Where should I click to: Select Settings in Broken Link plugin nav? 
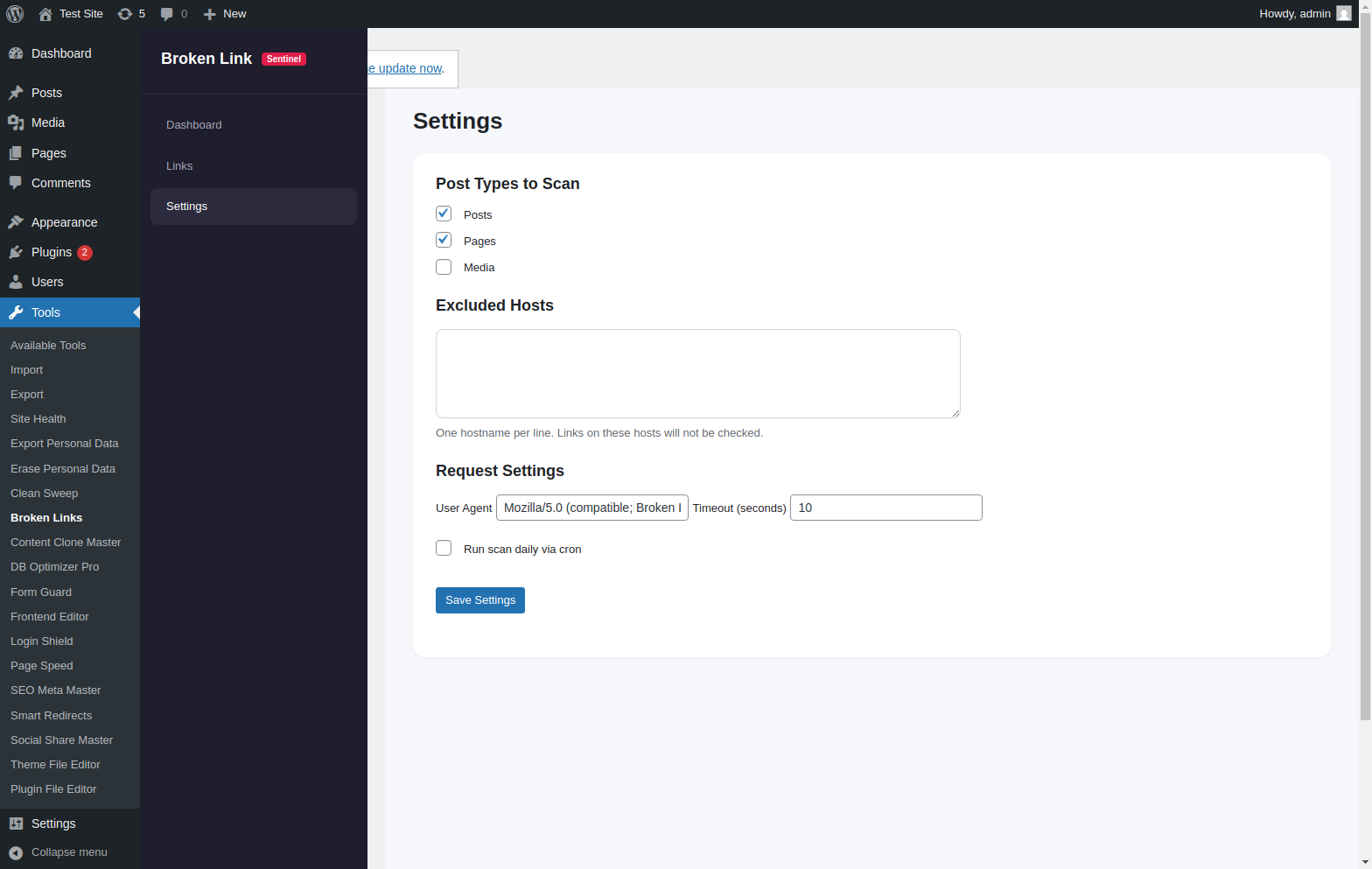click(x=254, y=207)
